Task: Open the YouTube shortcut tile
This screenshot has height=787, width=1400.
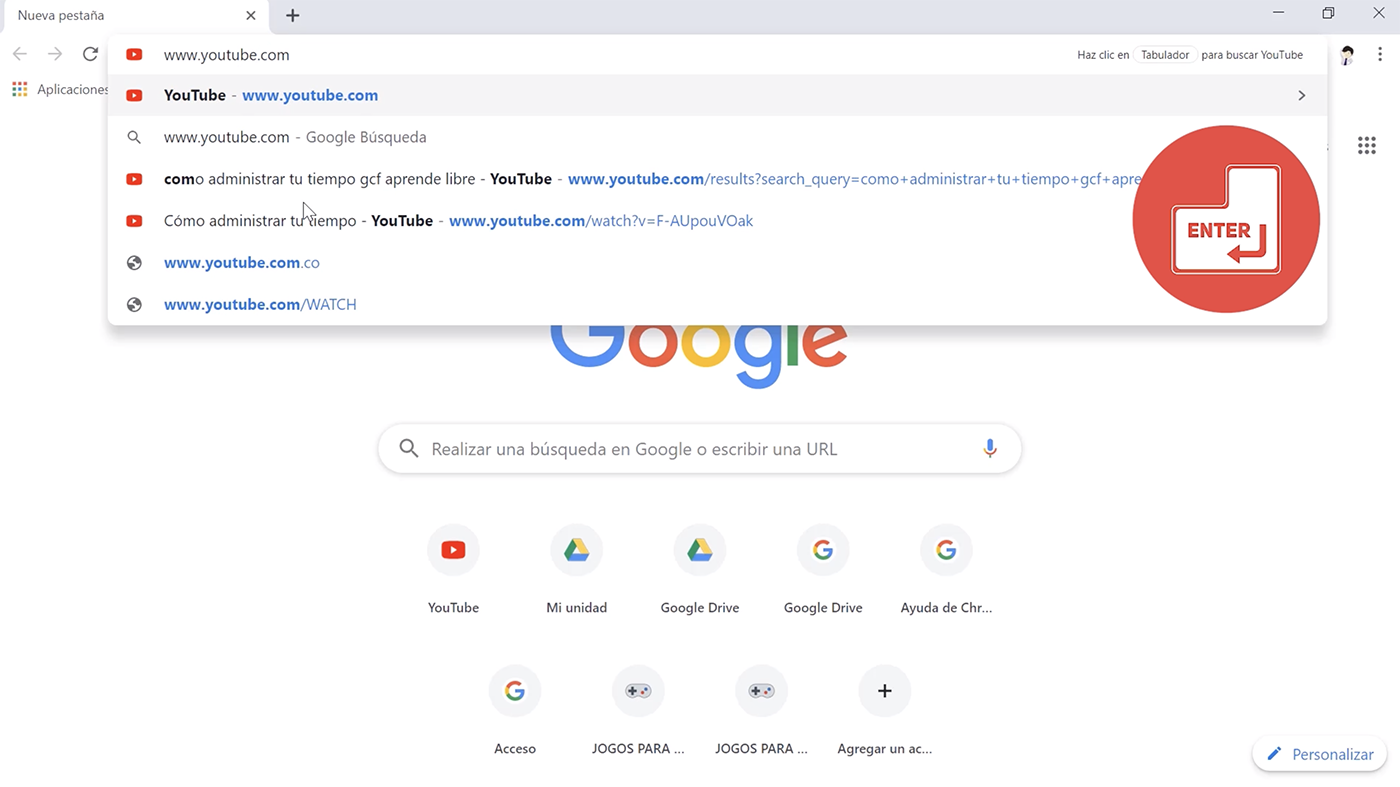Action: coord(453,568)
